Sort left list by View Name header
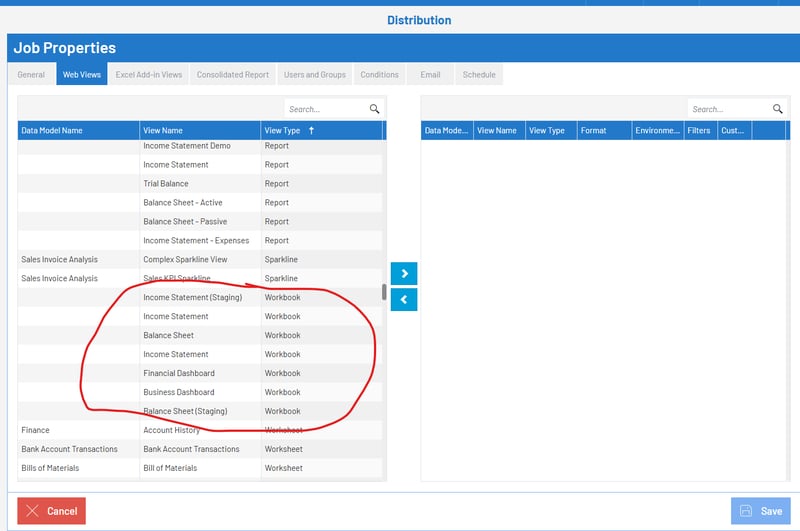The height and width of the screenshot is (531, 800). 163,130
